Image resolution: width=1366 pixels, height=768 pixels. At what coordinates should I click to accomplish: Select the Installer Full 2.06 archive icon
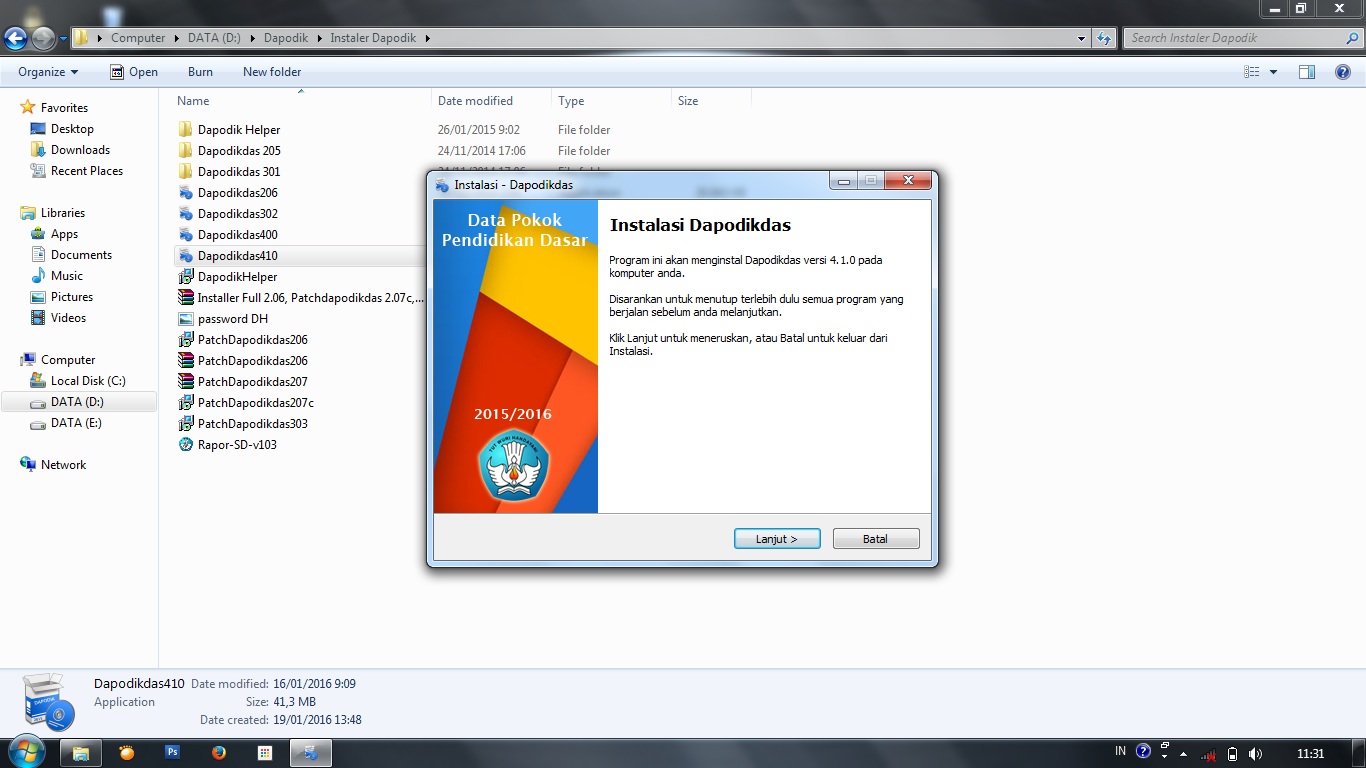click(x=185, y=298)
